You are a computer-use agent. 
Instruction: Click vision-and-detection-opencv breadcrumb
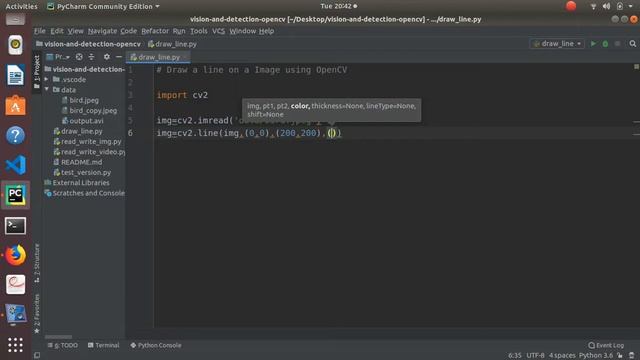point(88,44)
